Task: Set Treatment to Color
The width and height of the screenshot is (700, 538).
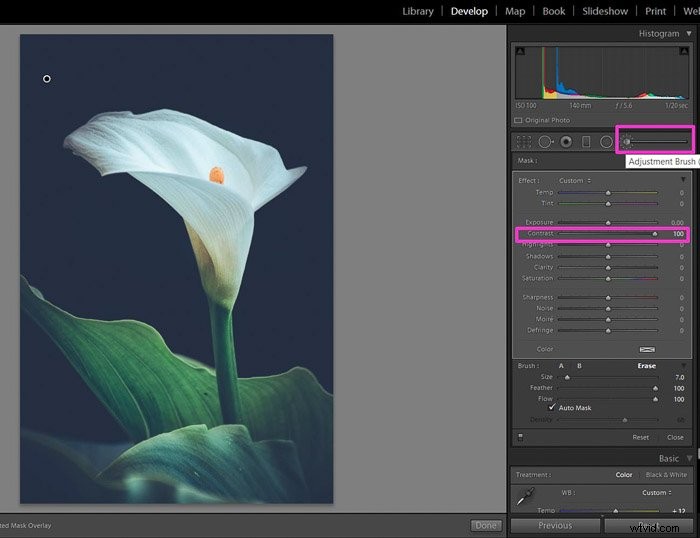Action: (x=624, y=475)
